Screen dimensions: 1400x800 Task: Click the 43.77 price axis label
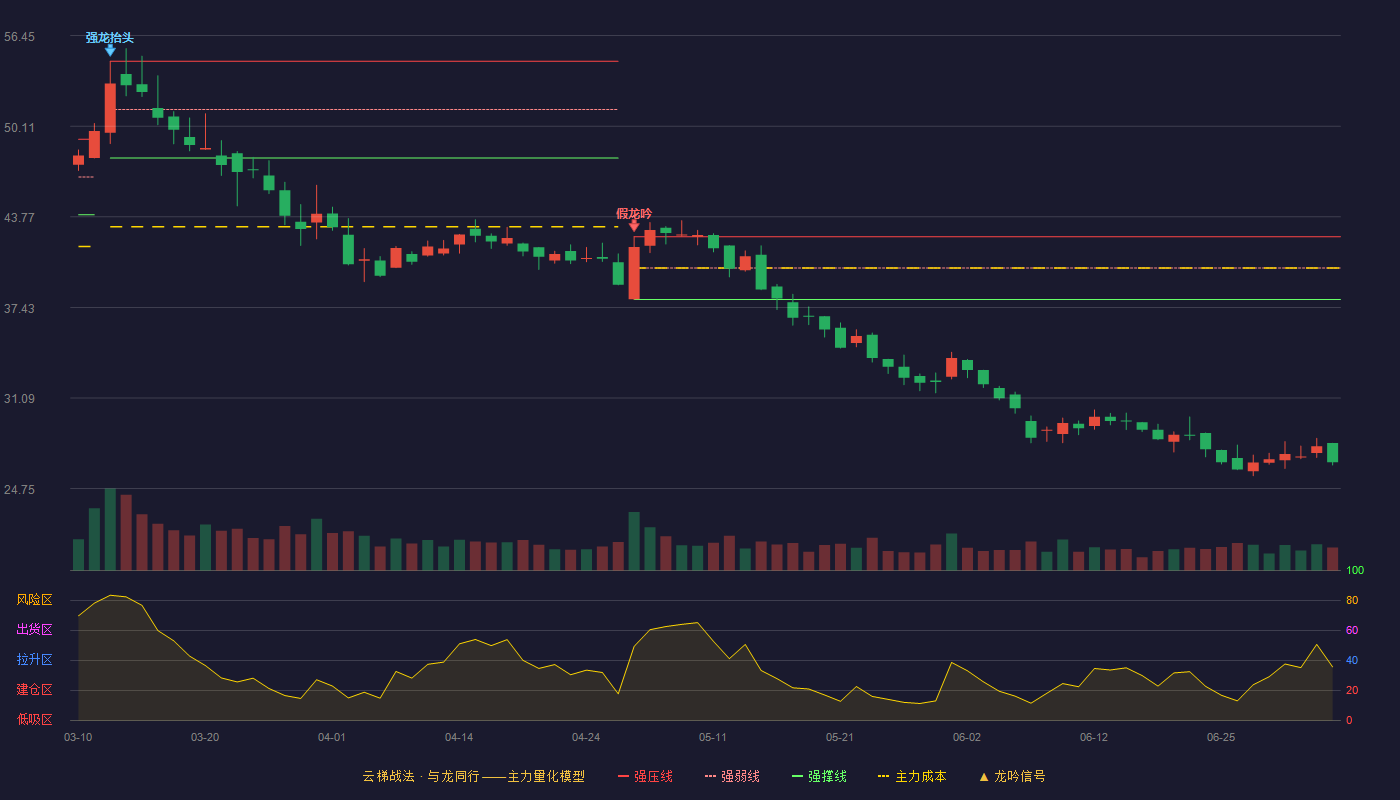pos(19,218)
